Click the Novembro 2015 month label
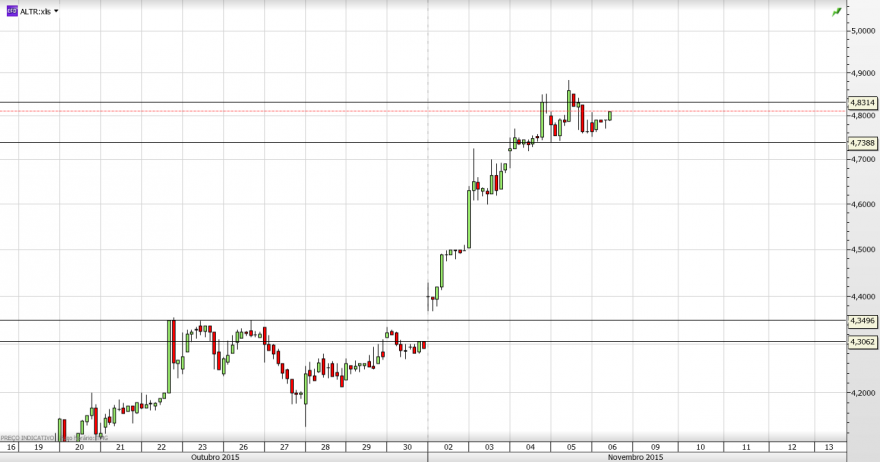Viewport: 880px width, 462px height. point(635,458)
